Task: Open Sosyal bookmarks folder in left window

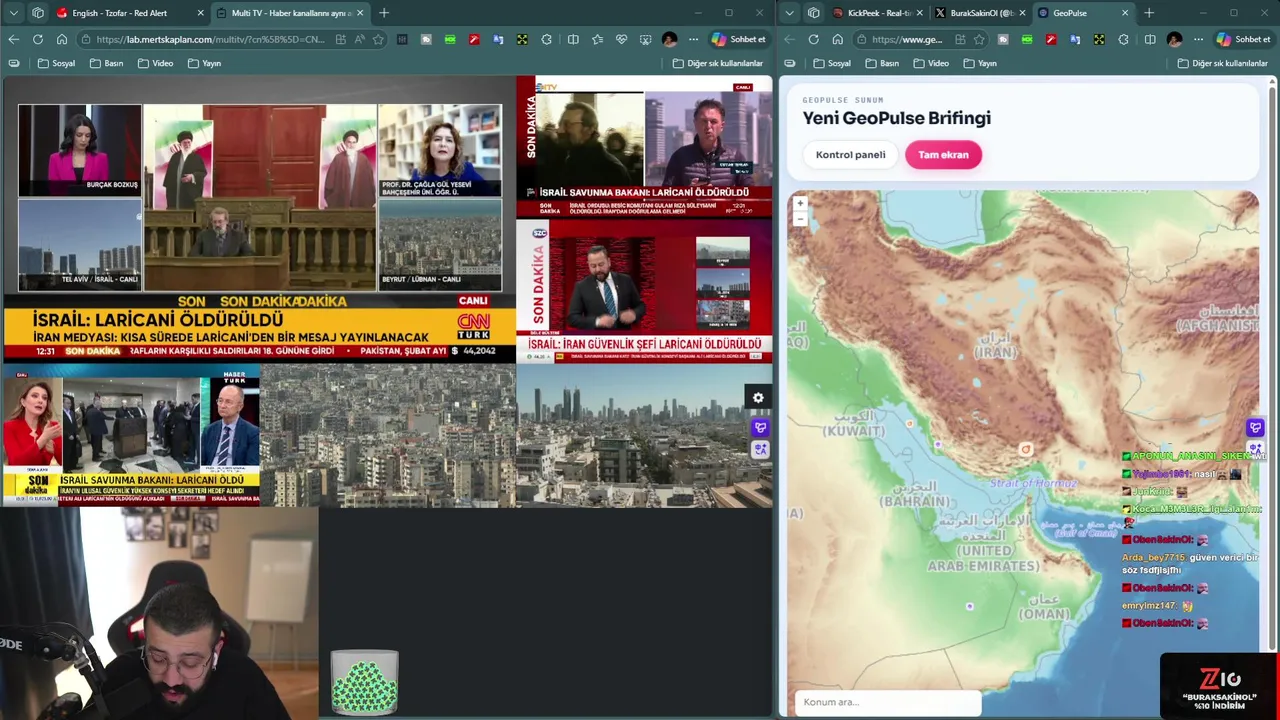Action: [57, 63]
